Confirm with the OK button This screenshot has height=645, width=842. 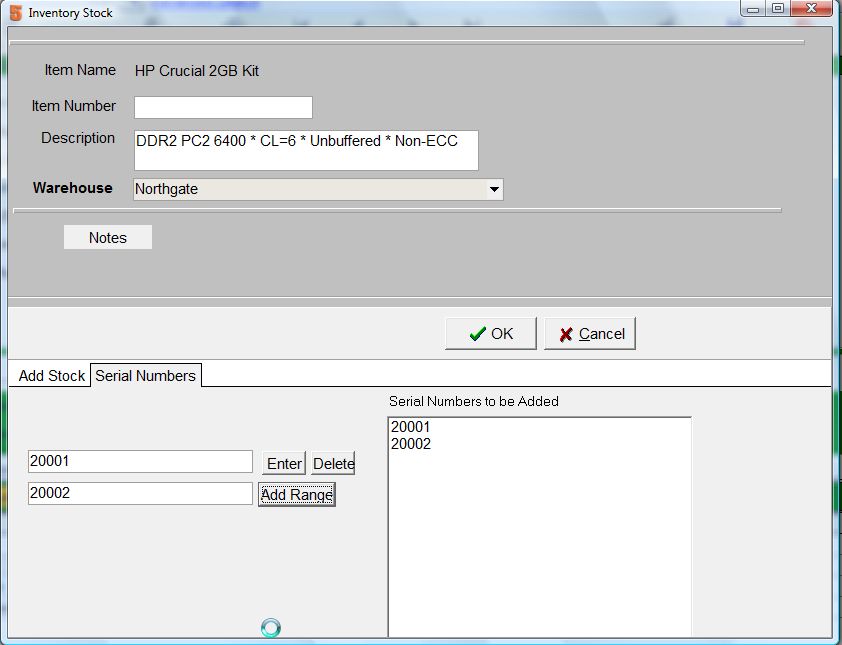[x=491, y=334]
